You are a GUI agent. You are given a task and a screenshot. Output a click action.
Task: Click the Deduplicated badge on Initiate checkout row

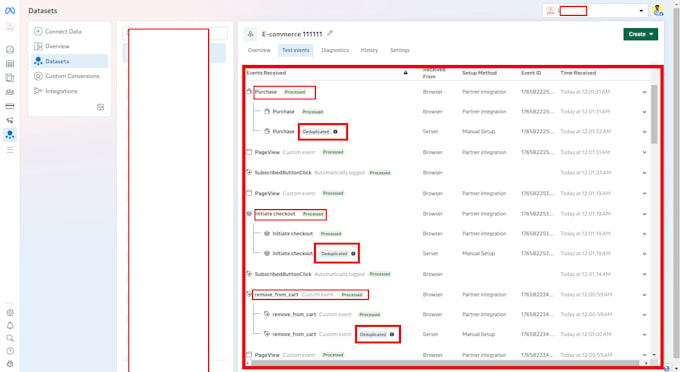334,254
